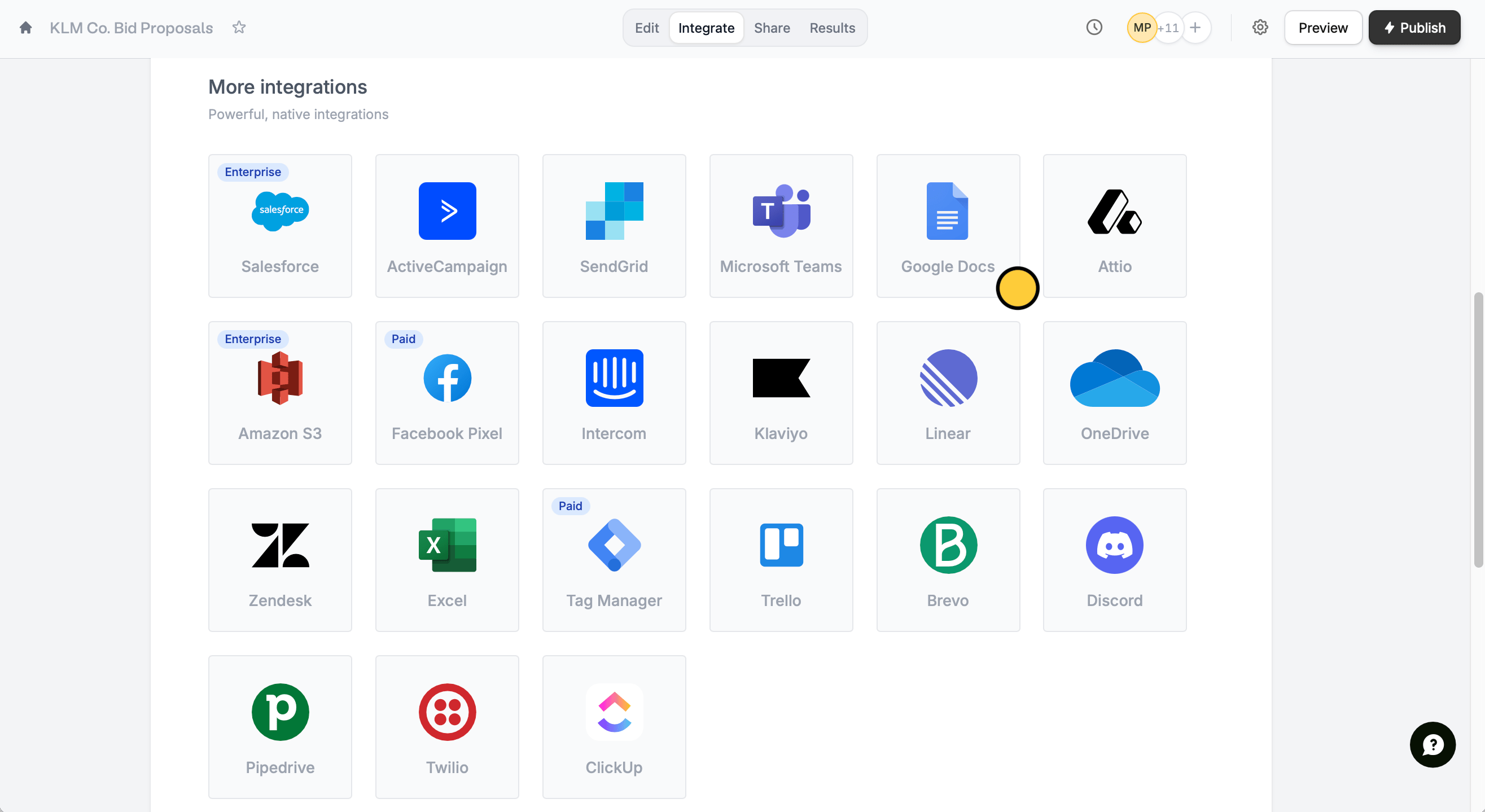
Task: Open the Attio integration card
Action: click(x=1114, y=225)
